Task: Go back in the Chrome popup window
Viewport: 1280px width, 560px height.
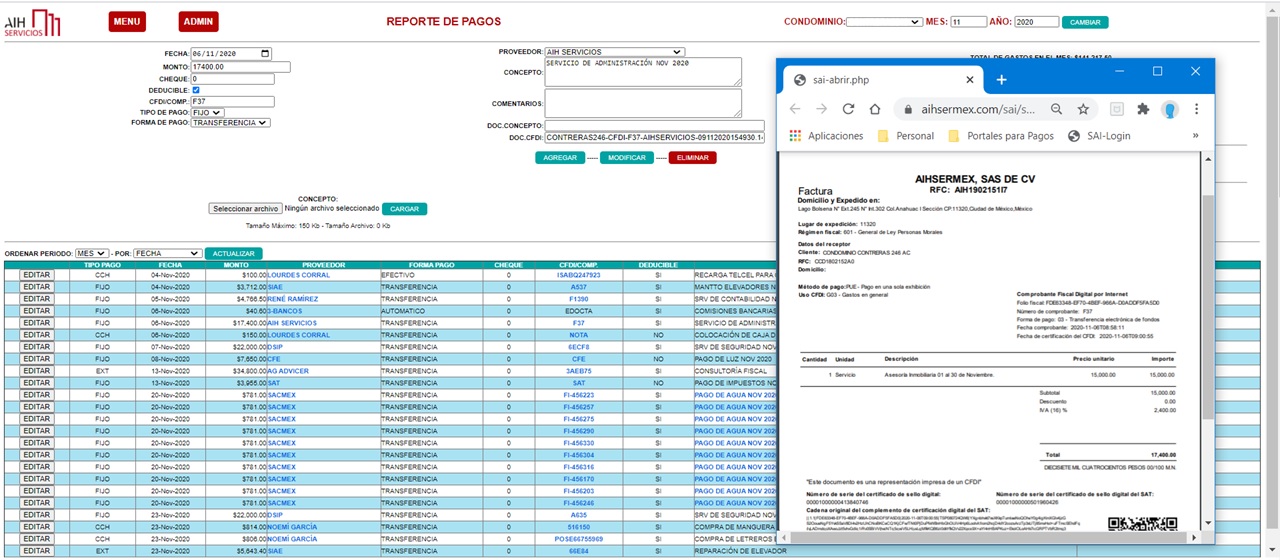Action: [x=795, y=109]
